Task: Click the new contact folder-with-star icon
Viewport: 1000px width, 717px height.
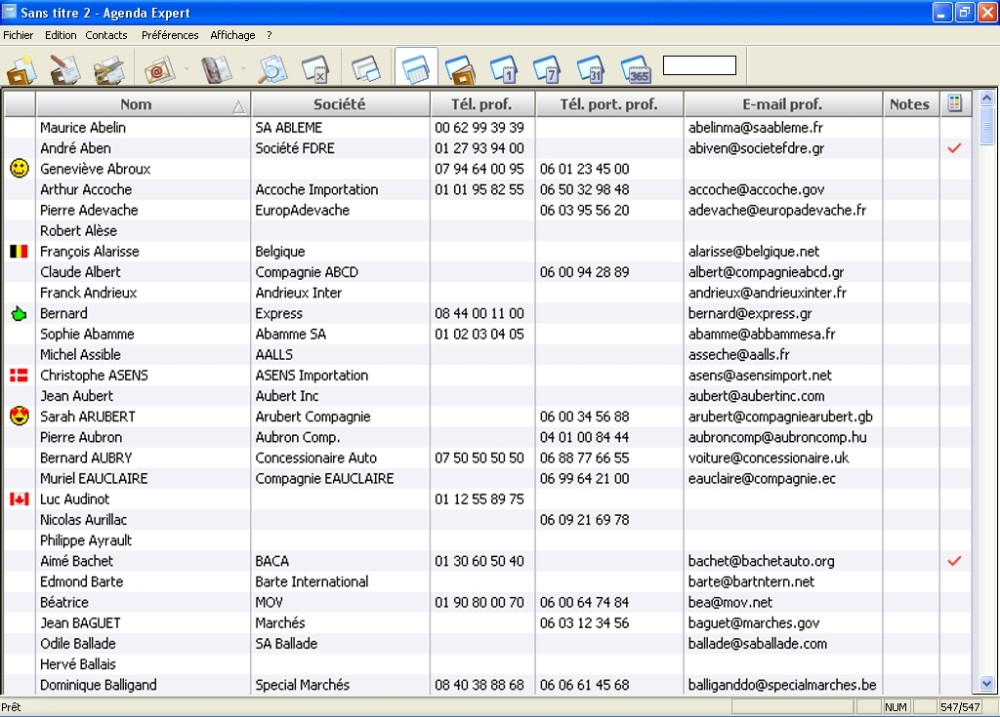Action: (22, 70)
